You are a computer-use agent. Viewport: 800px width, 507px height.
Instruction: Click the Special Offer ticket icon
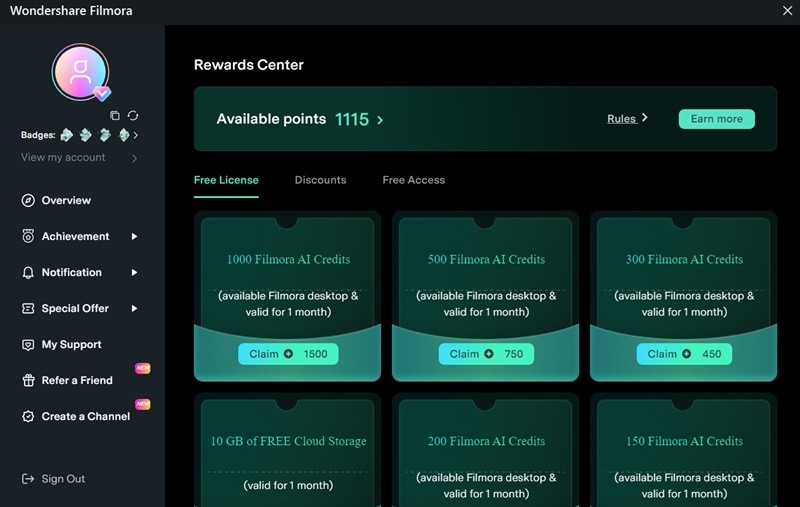28,309
